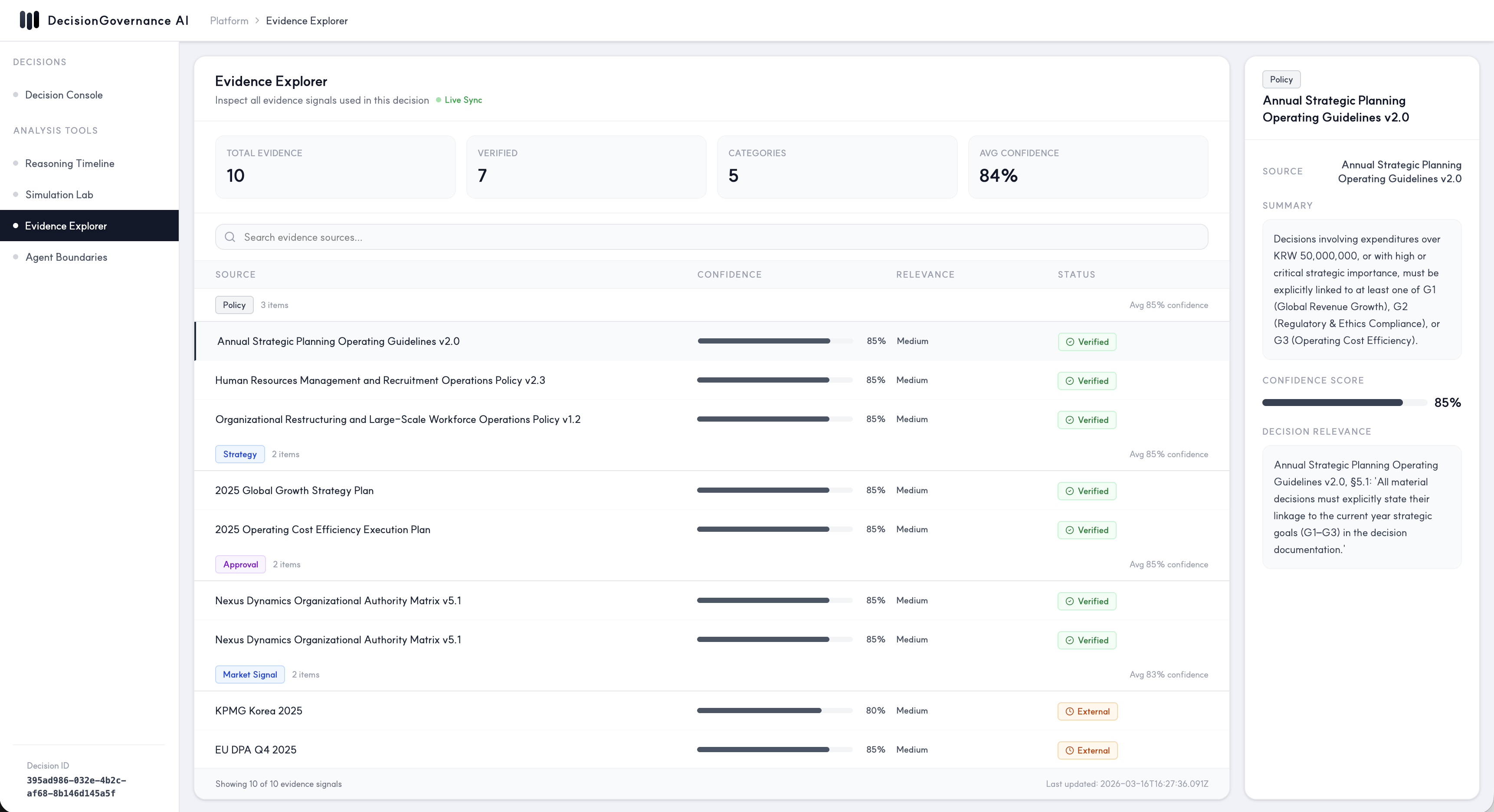Viewport: 1494px width, 812px height.
Task: Click the Platform breadcrumb link
Action: coord(229,21)
